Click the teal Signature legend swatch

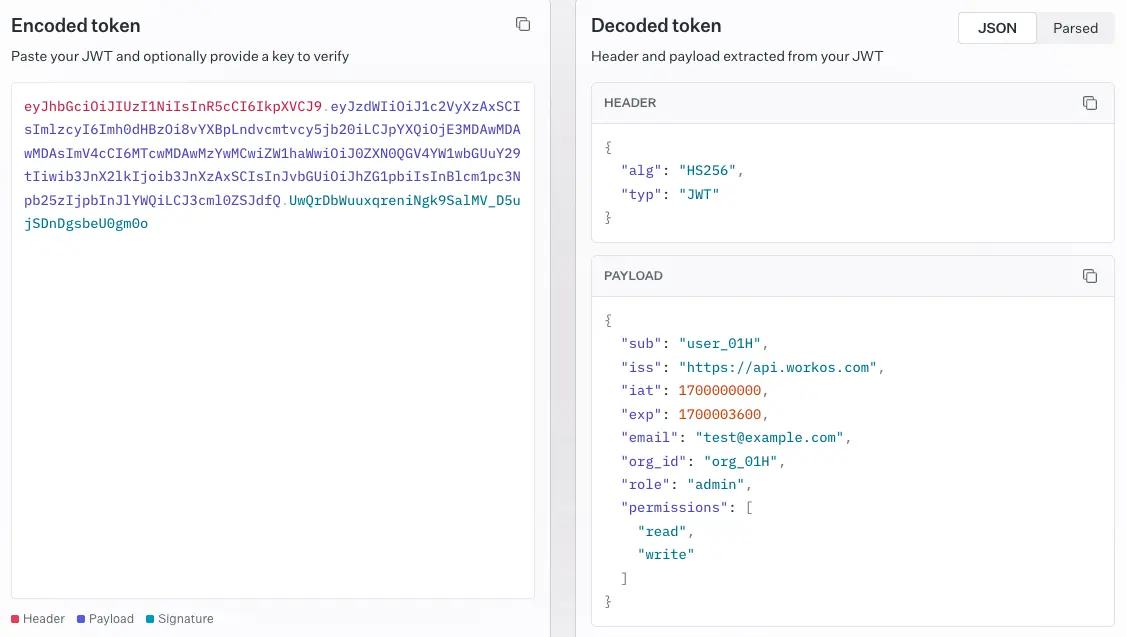(151, 618)
